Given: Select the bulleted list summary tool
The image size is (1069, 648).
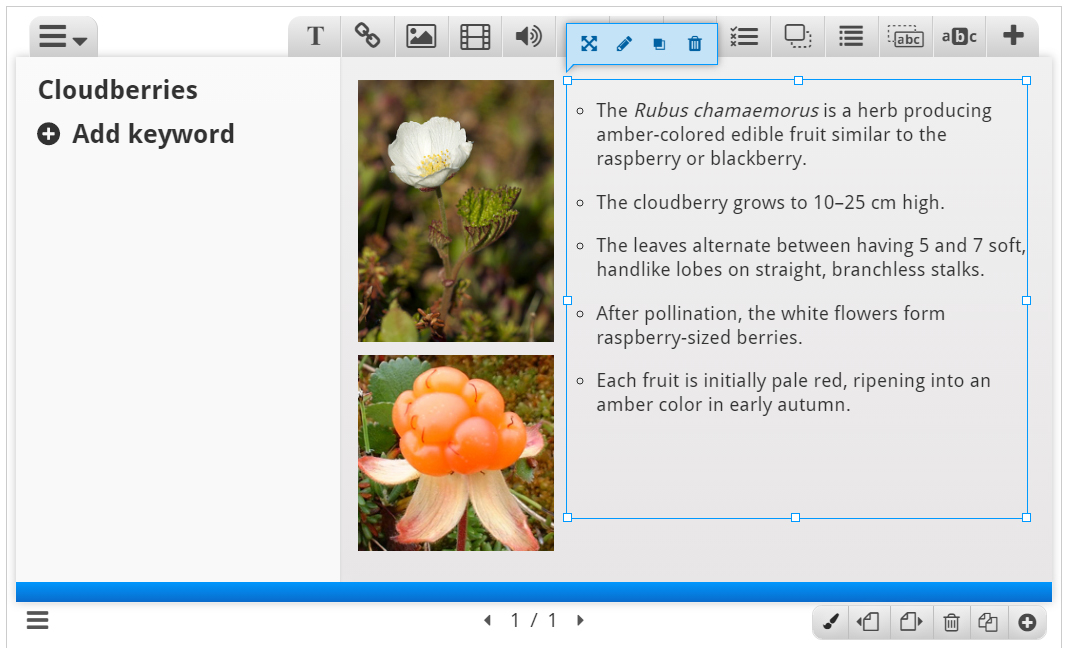Looking at the screenshot, I should (x=851, y=36).
